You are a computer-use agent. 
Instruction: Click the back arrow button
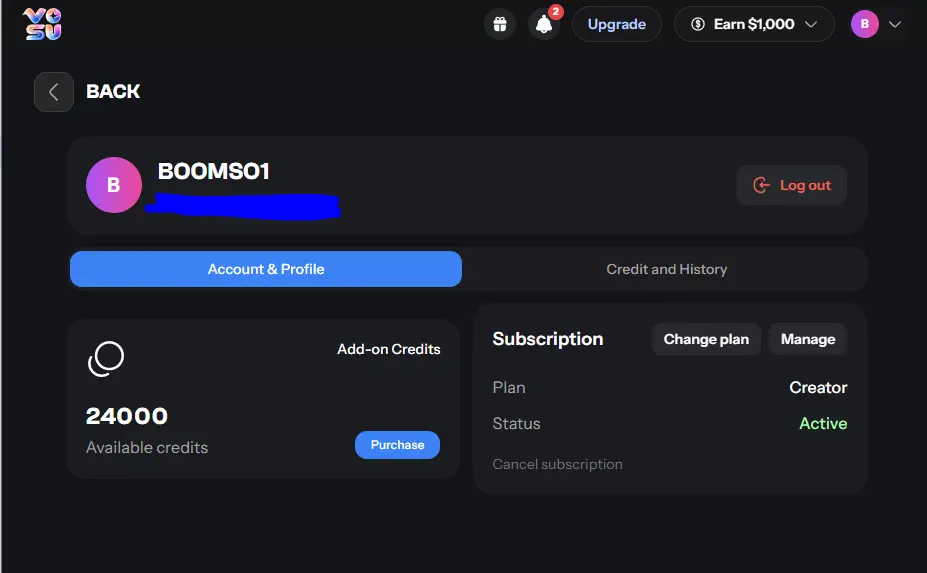[54, 92]
